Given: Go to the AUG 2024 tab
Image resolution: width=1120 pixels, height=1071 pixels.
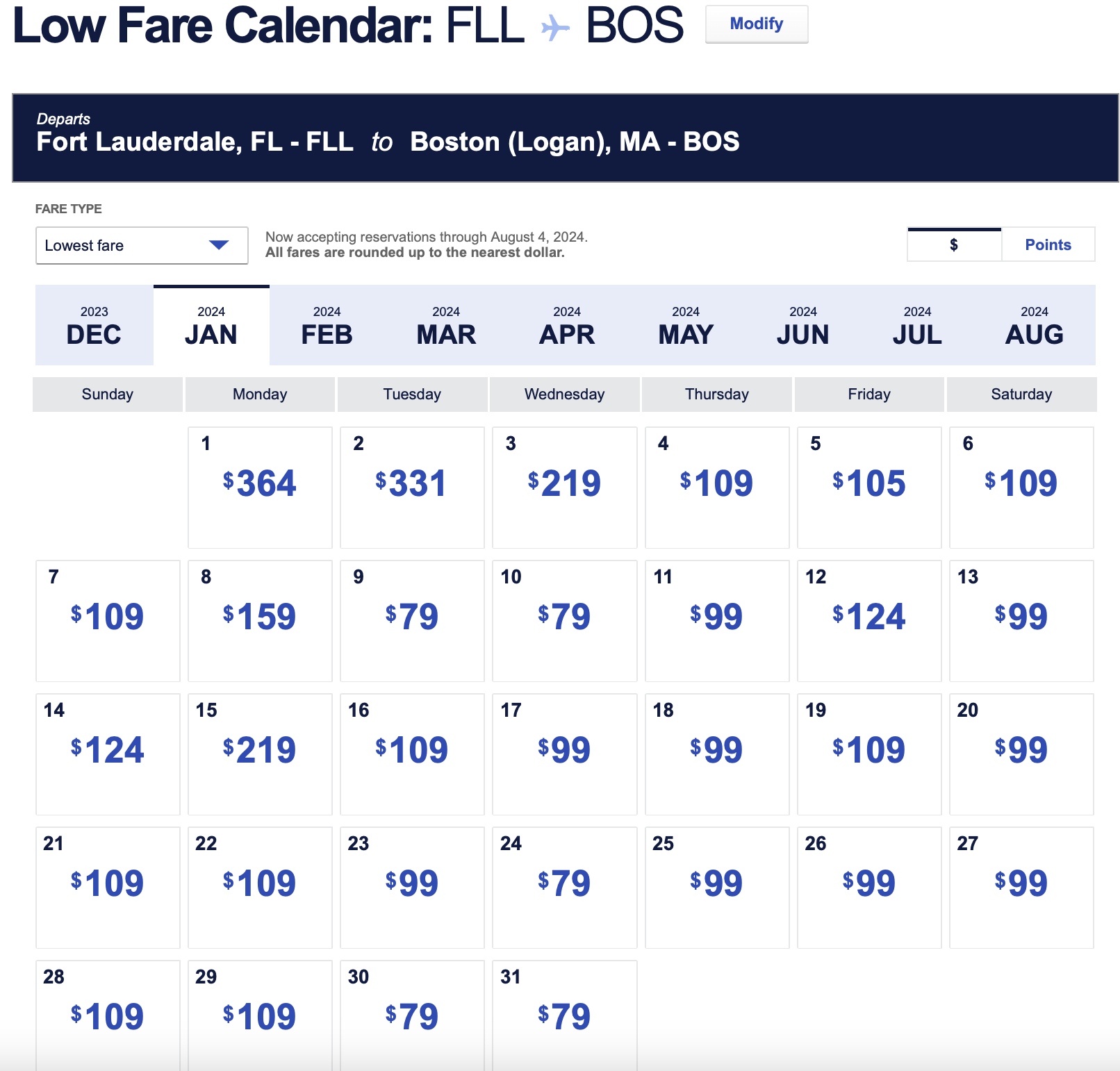Looking at the screenshot, I should pos(1034,326).
